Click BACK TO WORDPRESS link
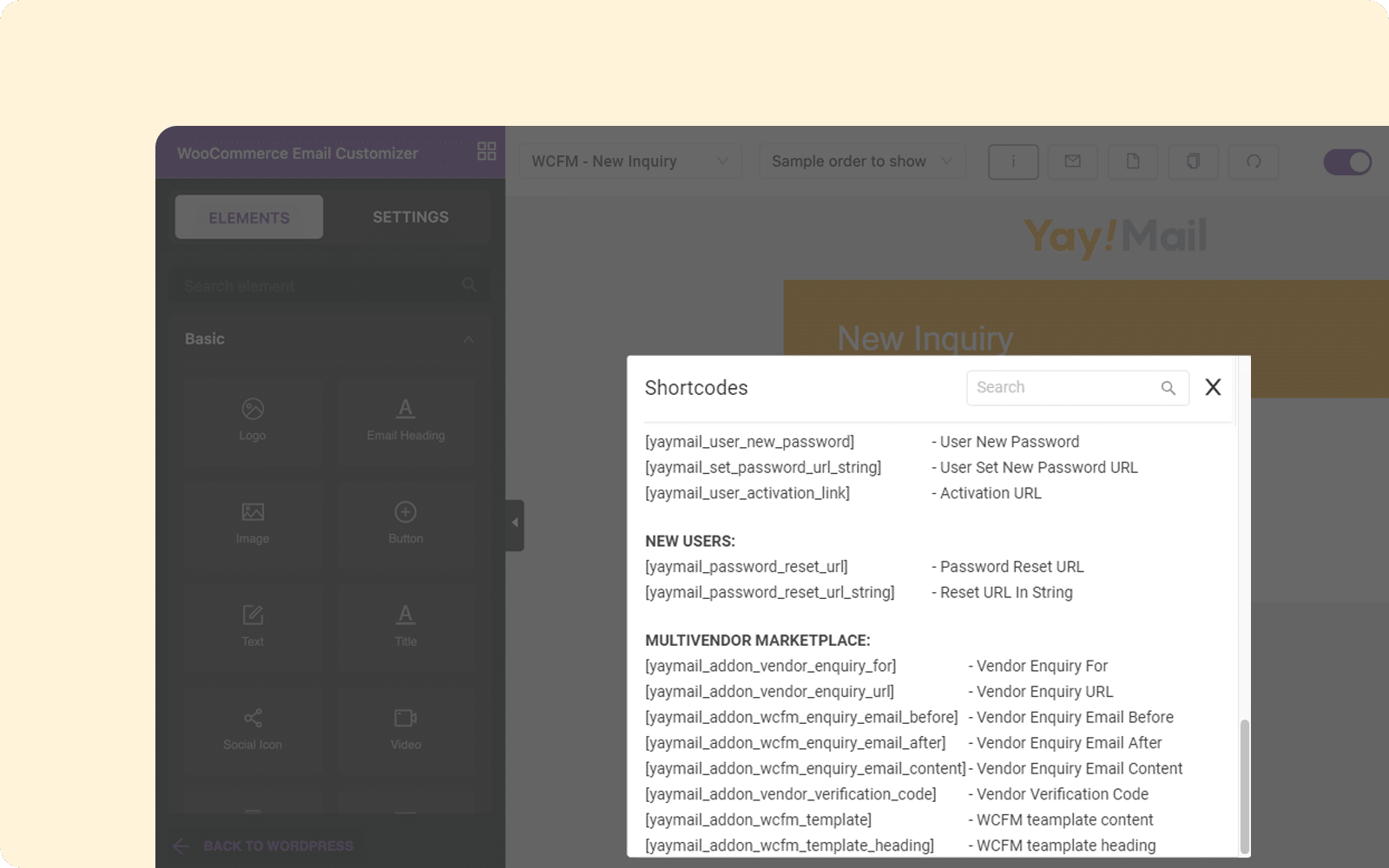 (x=278, y=846)
